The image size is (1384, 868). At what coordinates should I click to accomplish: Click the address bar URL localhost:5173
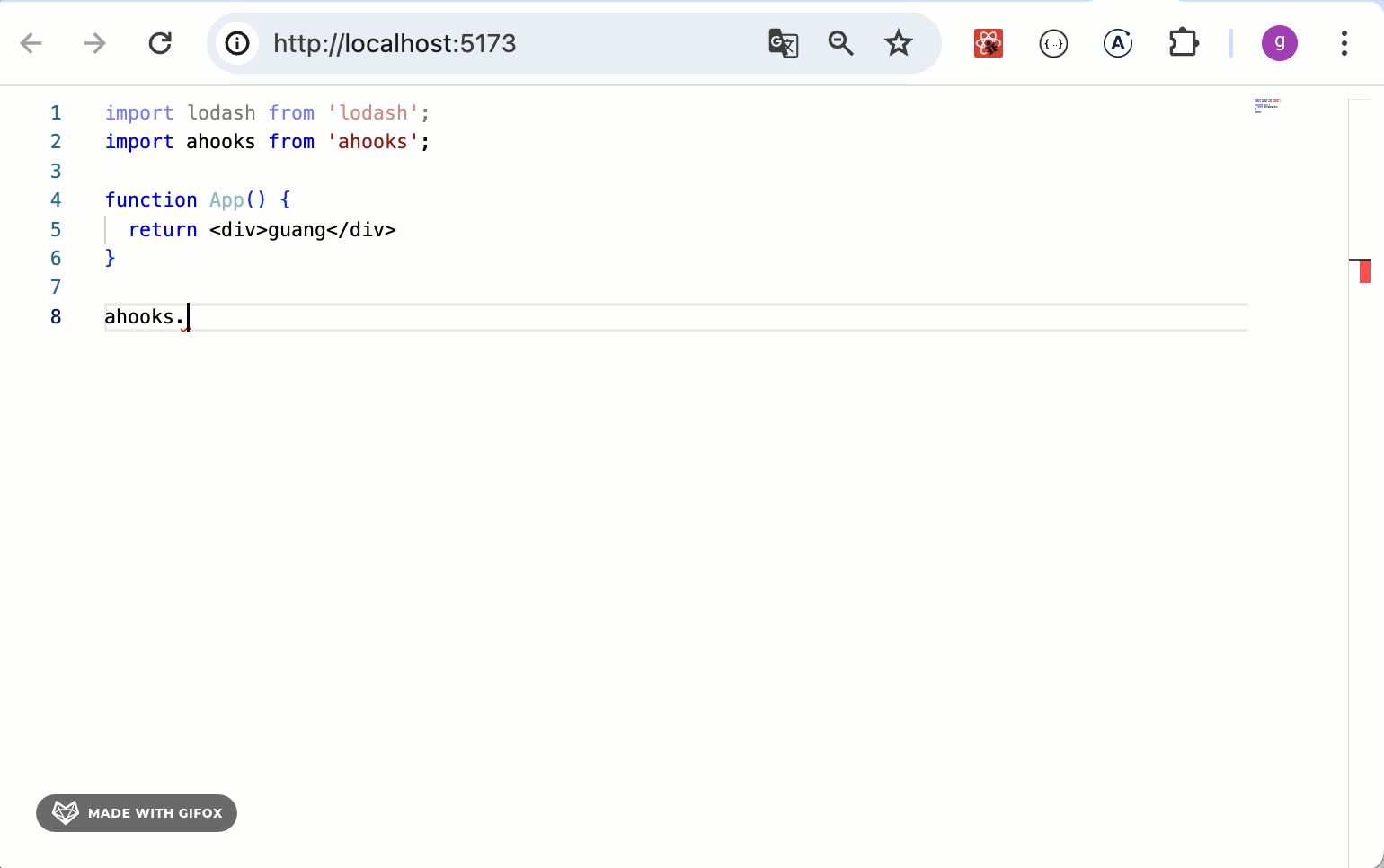[x=395, y=43]
